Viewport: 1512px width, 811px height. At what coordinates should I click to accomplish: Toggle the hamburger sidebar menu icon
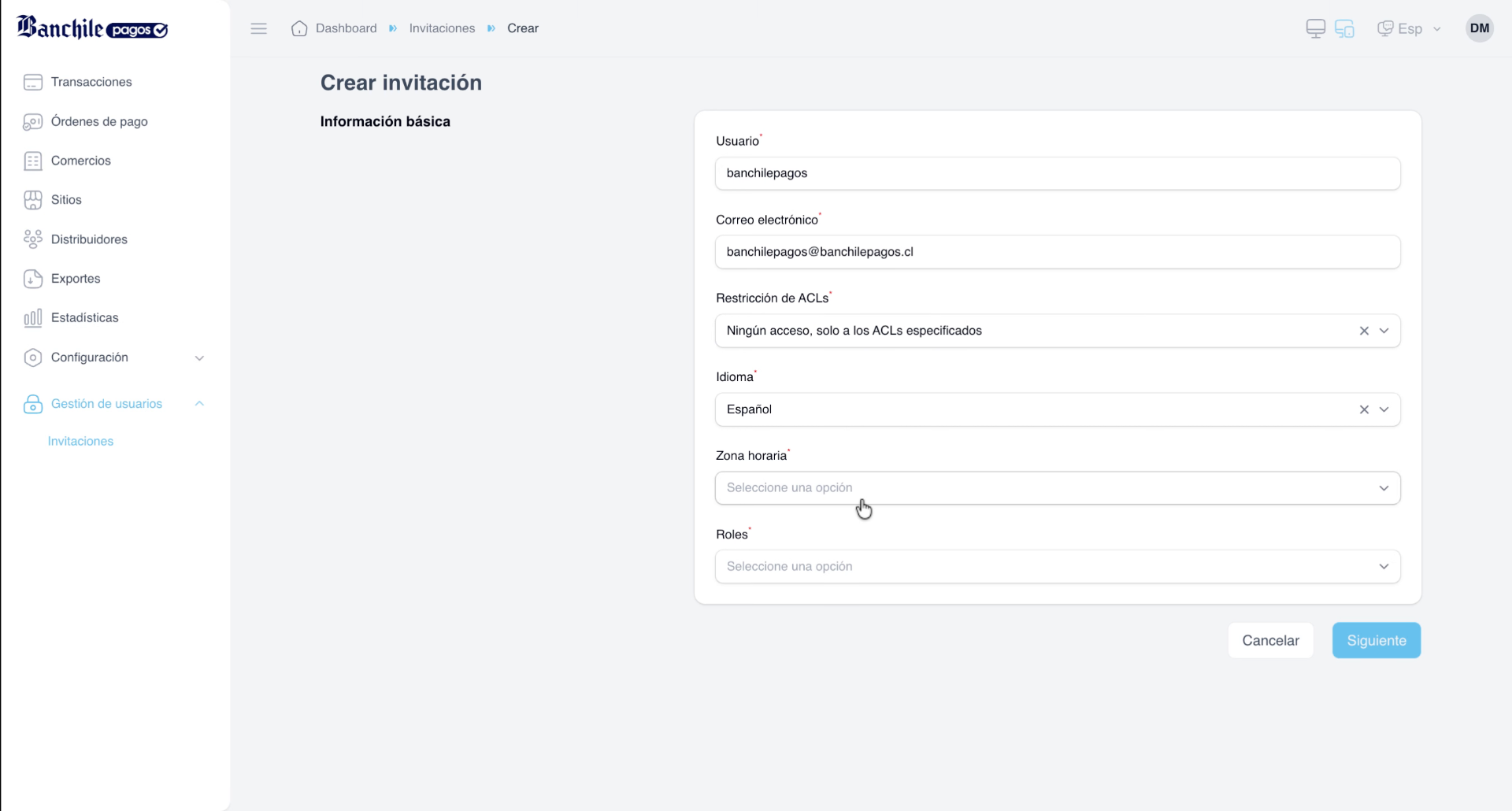pos(259,28)
